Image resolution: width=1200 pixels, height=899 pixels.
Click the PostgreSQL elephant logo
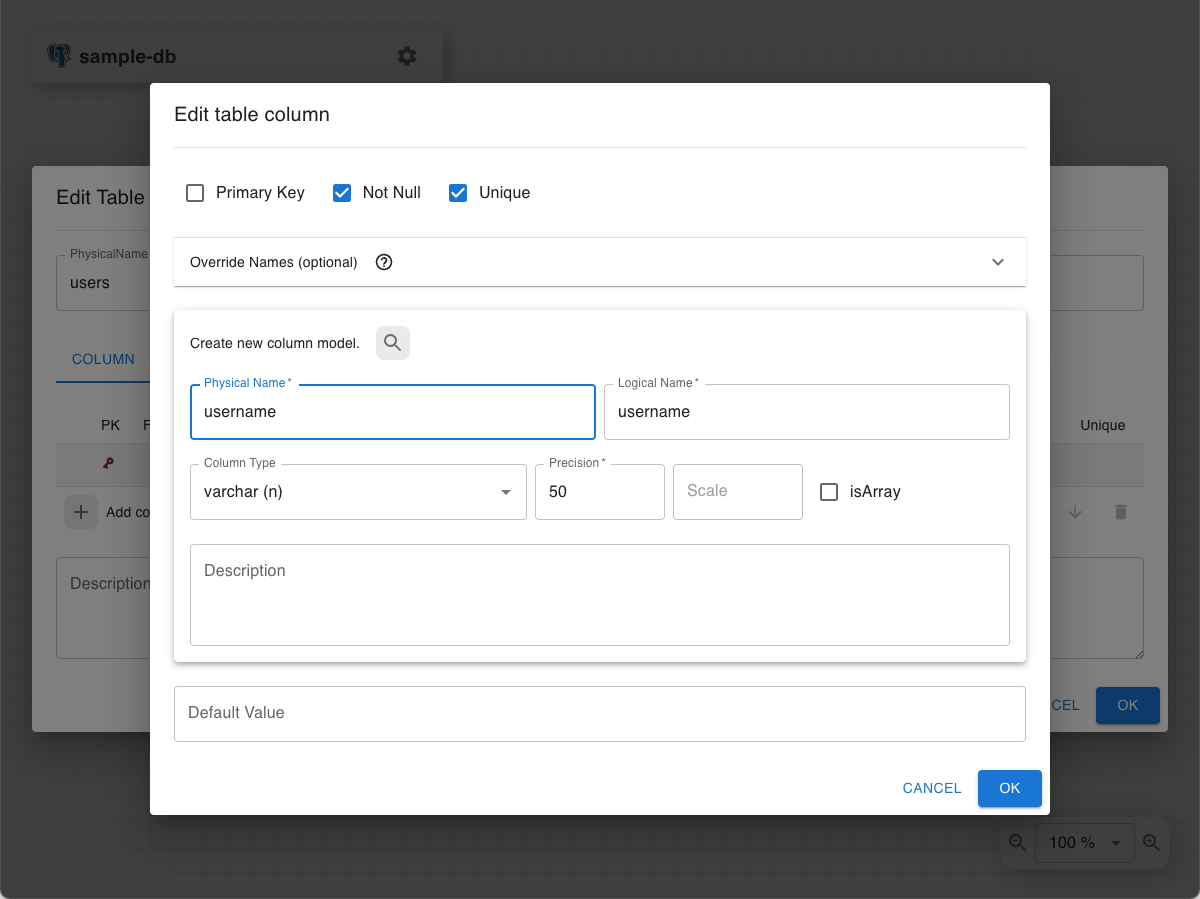(59, 56)
